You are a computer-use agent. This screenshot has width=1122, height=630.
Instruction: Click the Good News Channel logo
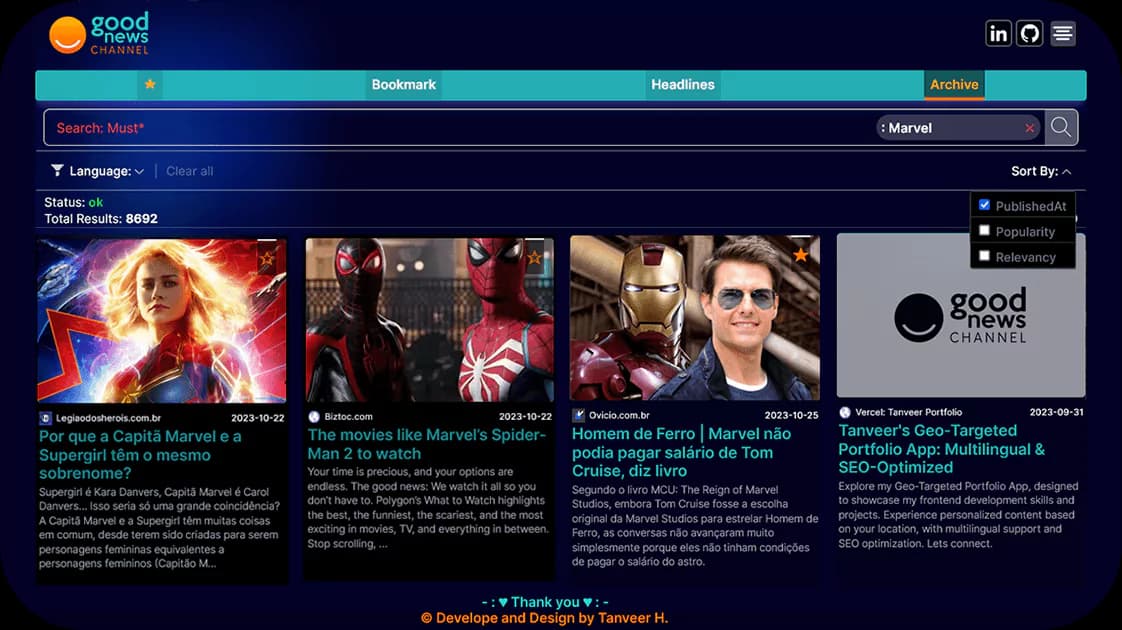point(99,34)
